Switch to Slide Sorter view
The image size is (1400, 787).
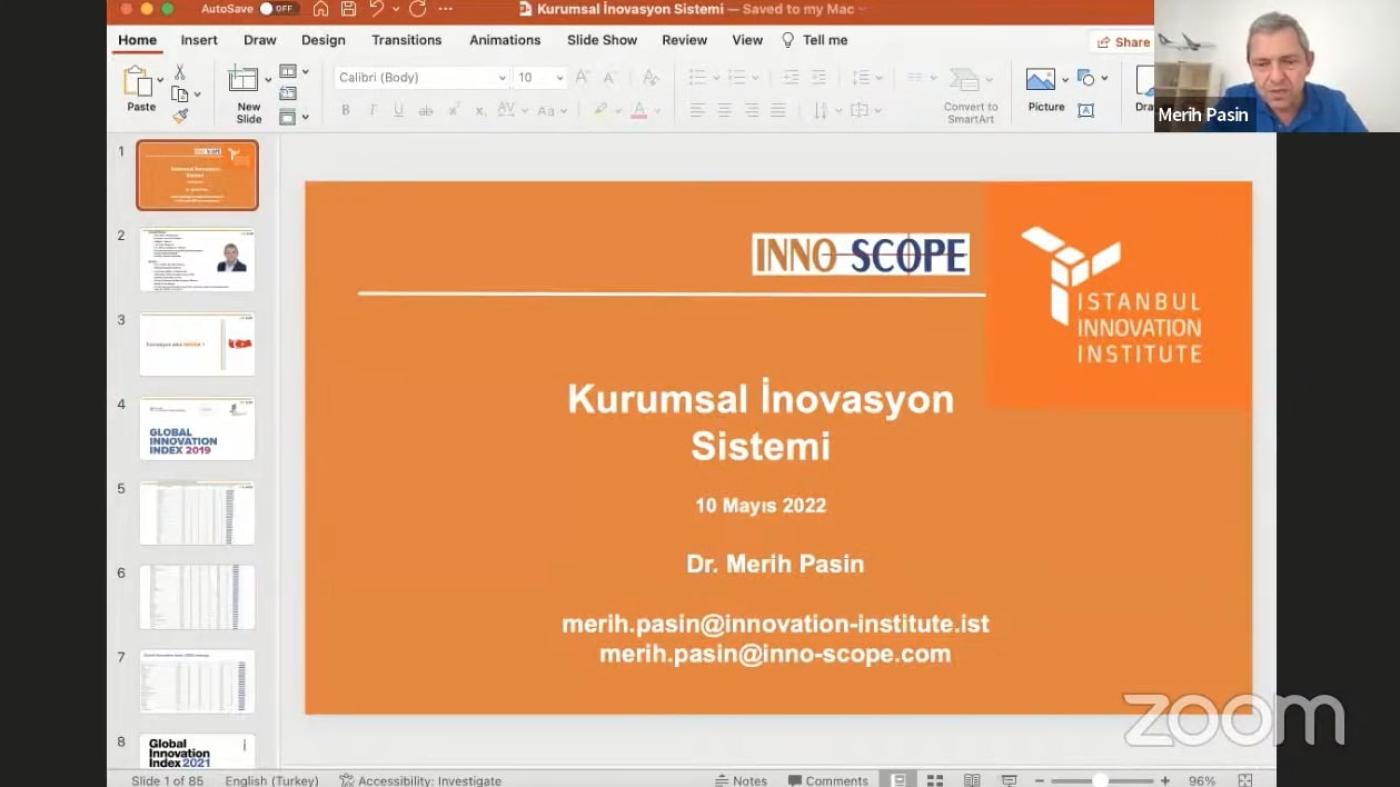coord(935,780)
